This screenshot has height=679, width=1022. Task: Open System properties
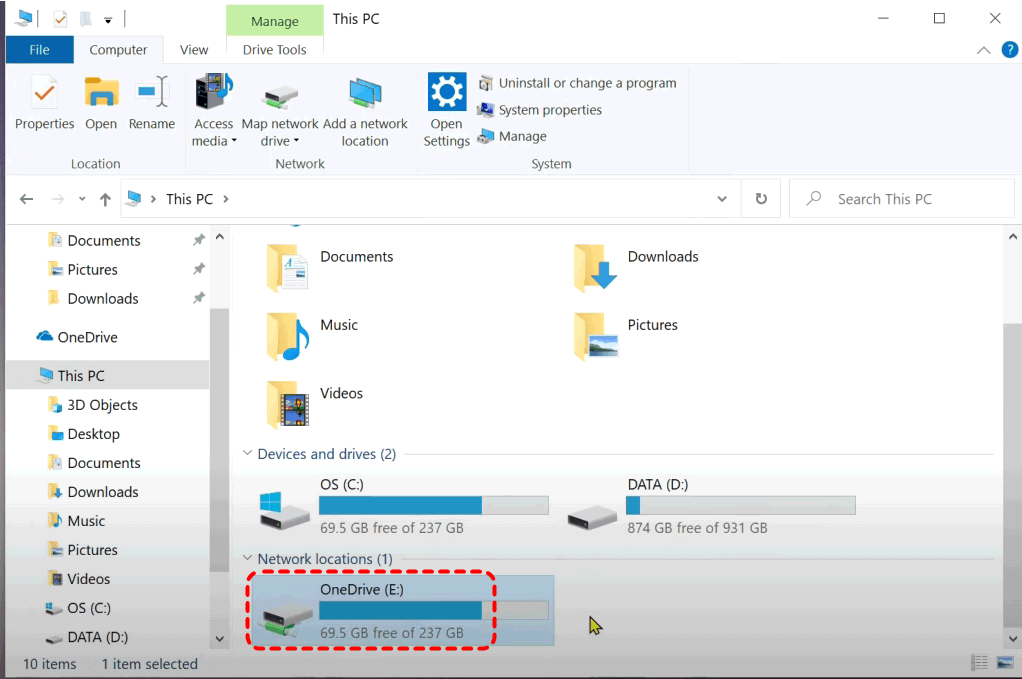(x=540, y=110)
